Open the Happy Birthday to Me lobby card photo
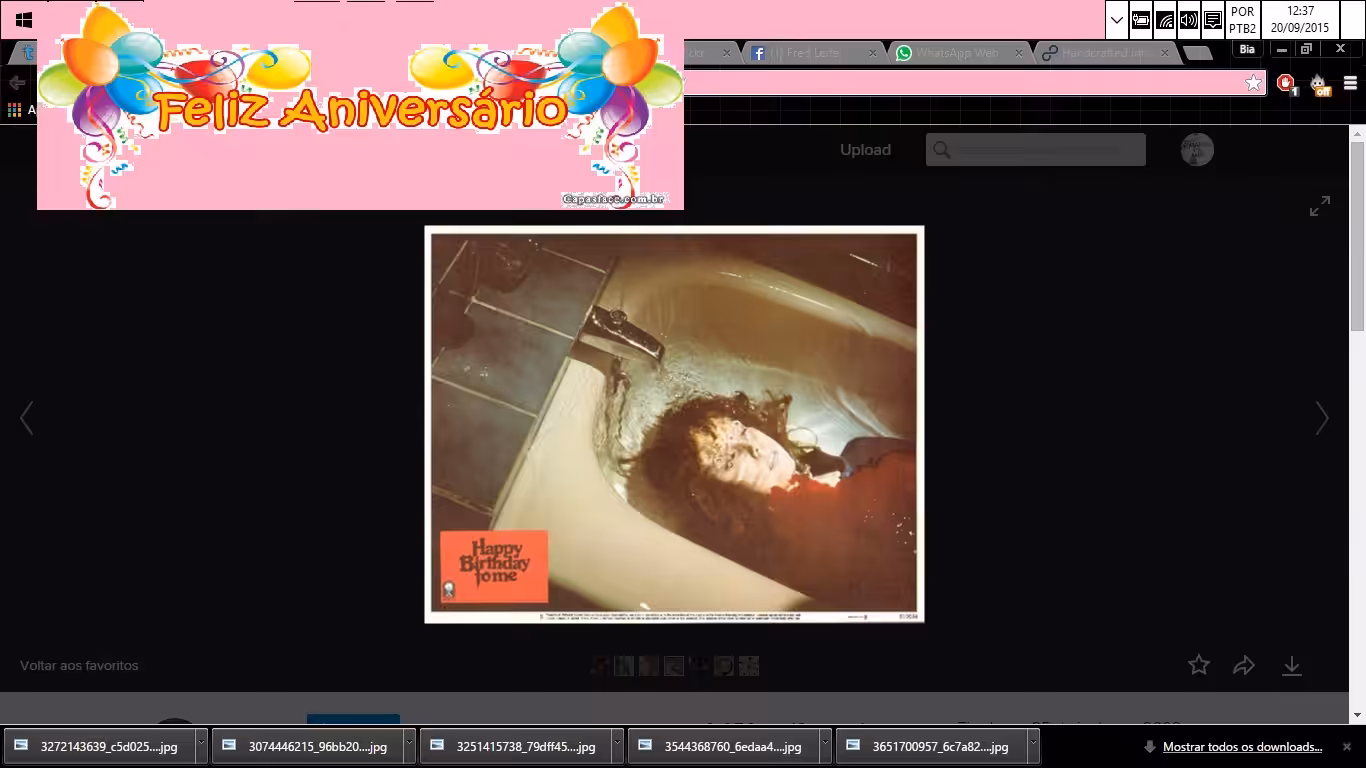 point(674,424)
